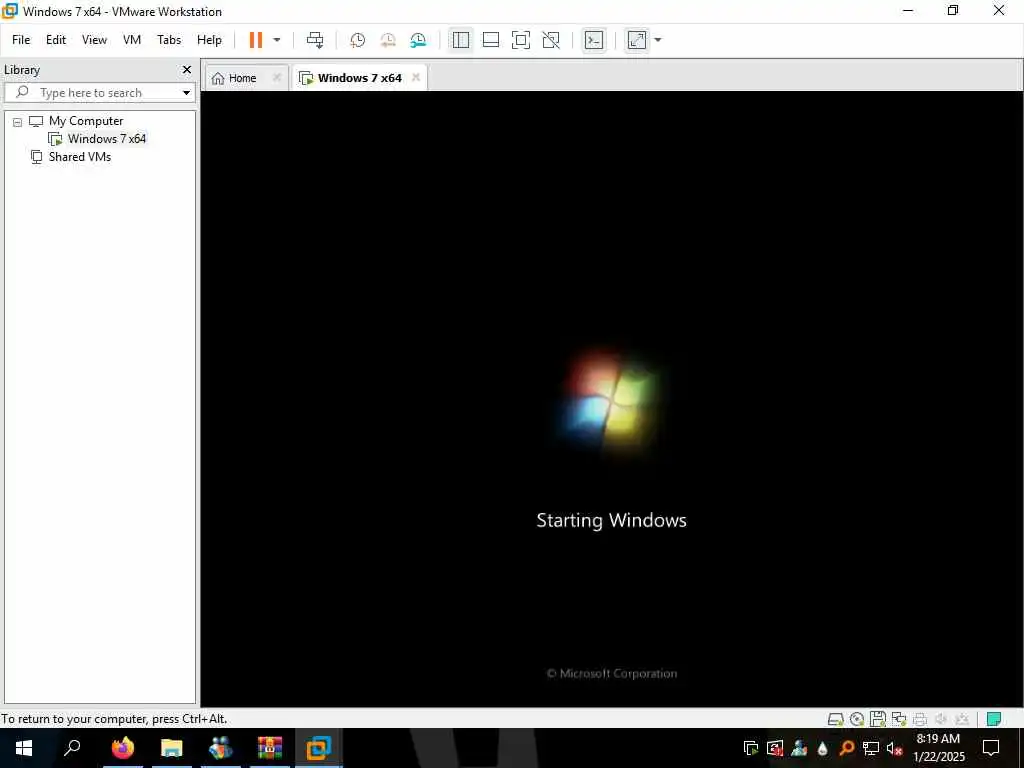The width and height of the screenshot is (1024, 768).
Task: Open the power options dropdown arrow next to pause
Action: click(277, 40)
